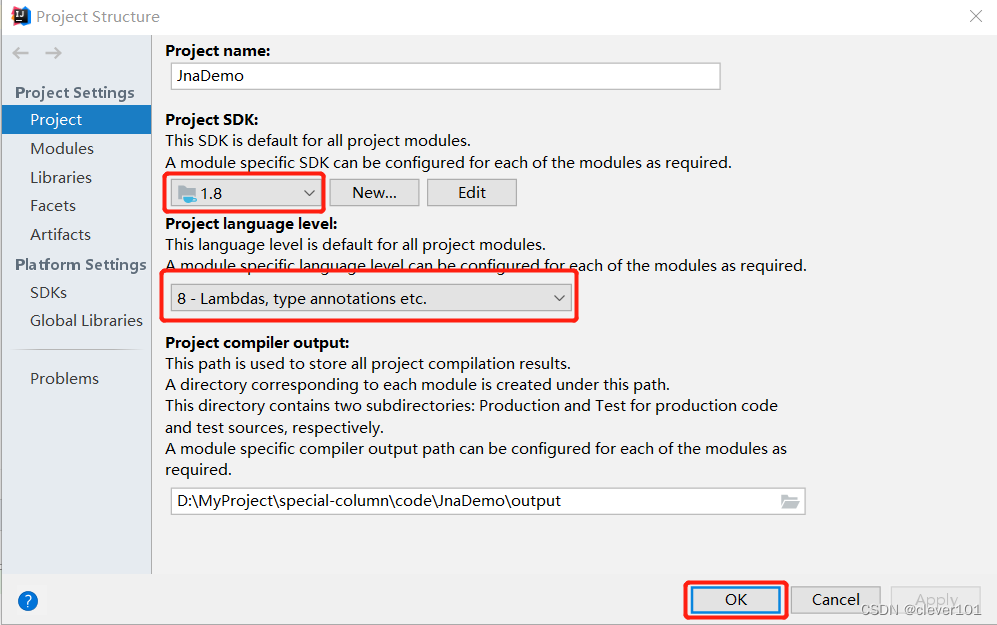Click the help question mark icon
The image size is (997, 625).
[28, 601]
